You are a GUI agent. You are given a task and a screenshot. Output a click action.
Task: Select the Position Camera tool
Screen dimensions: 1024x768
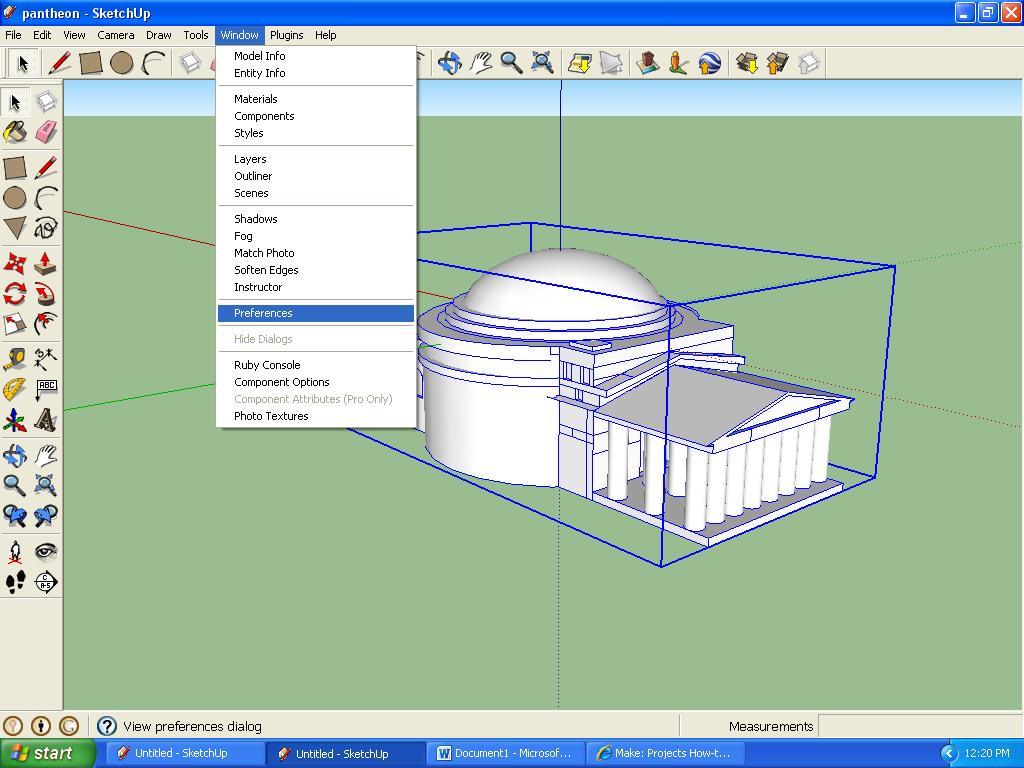click(x=15, y=552)
